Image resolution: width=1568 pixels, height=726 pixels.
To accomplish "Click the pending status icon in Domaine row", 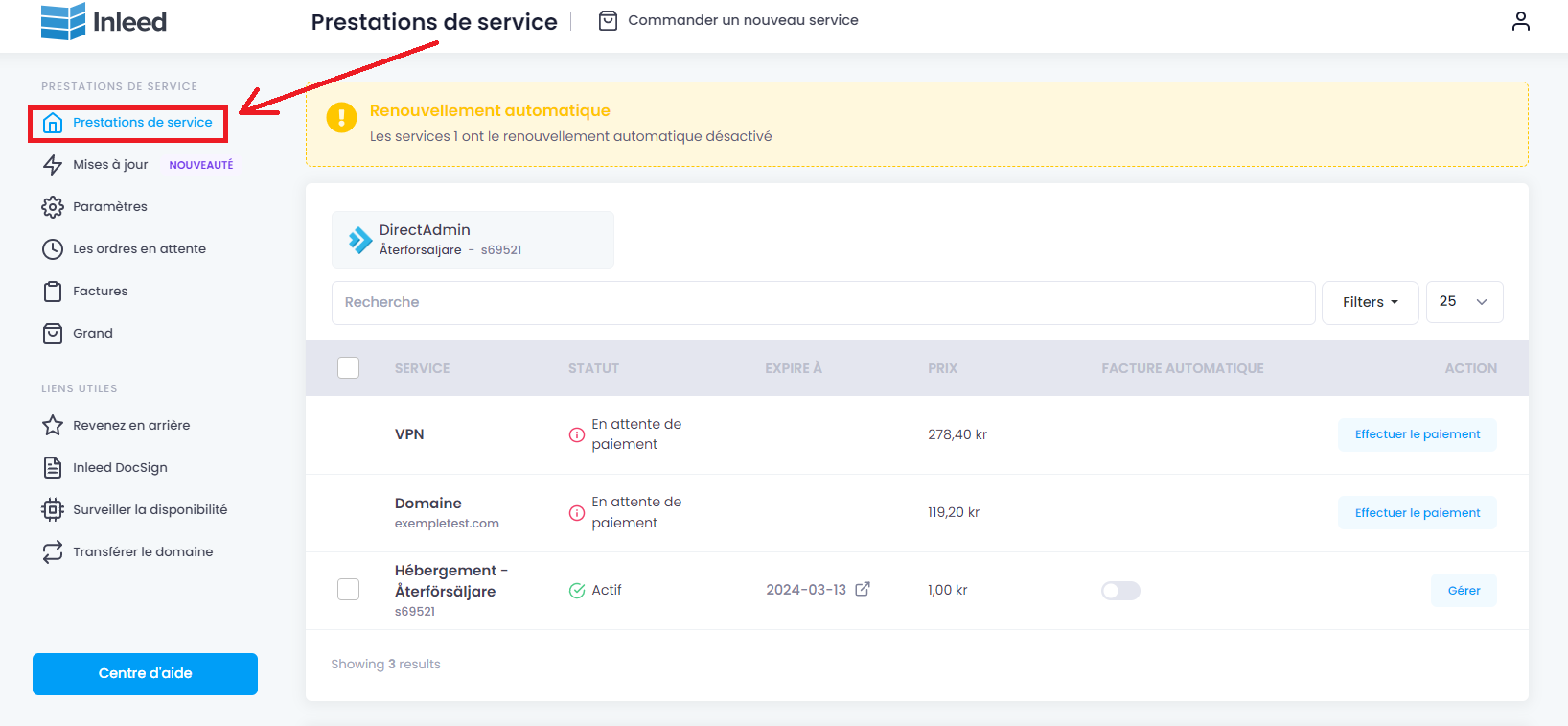I will click(577, 513).
